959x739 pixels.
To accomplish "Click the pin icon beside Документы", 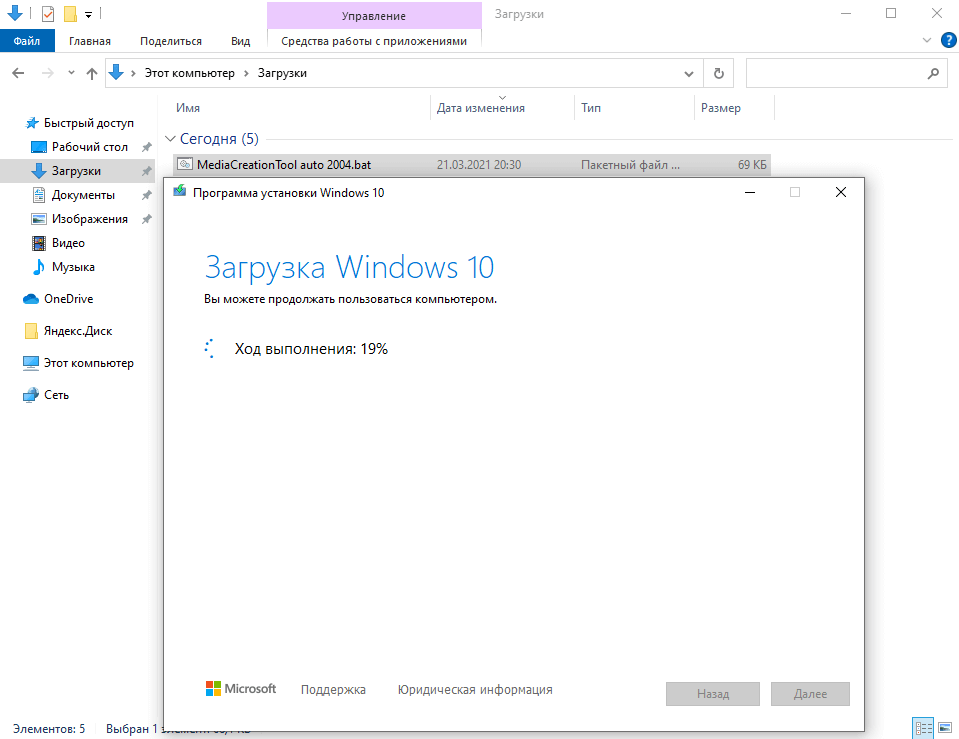I will [146, 195].
